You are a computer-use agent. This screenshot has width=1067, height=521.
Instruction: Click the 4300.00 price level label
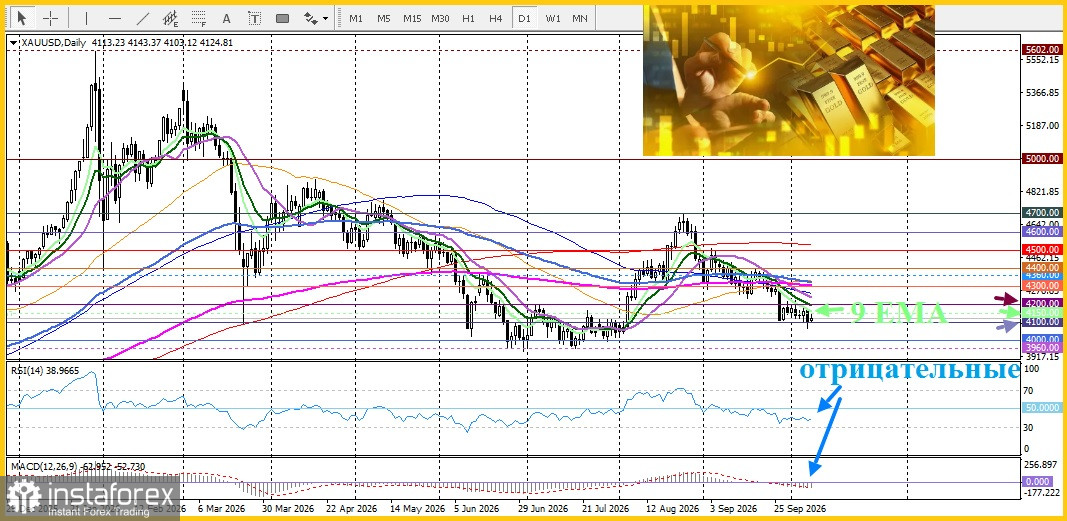point(1042,286)
